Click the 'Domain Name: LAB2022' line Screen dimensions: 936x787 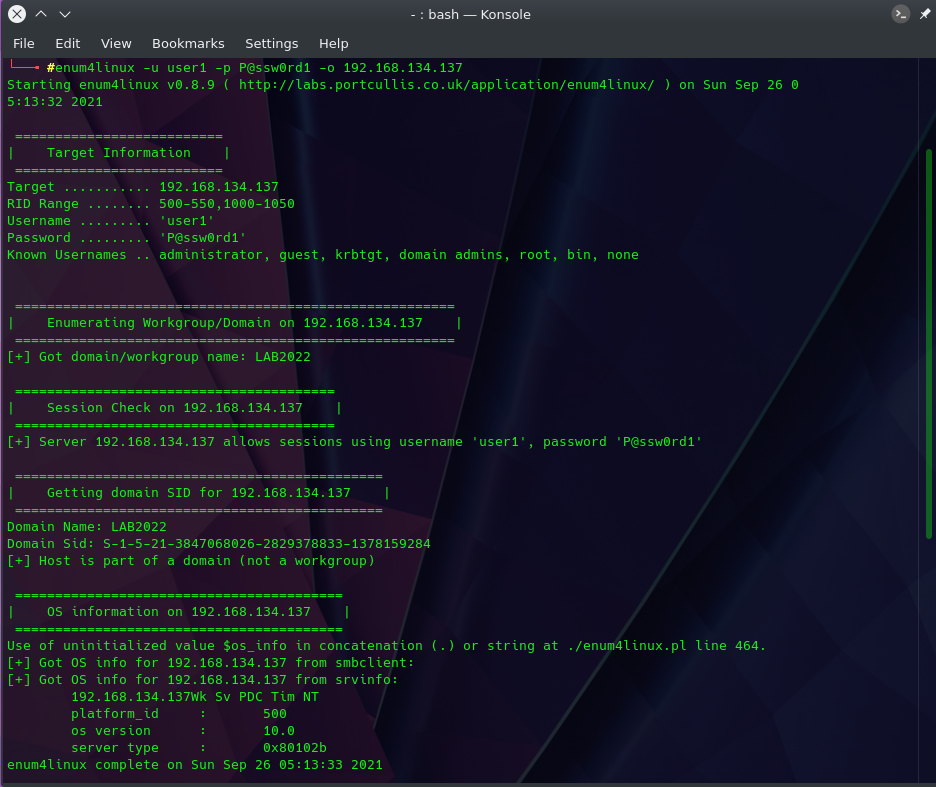pyautogui.click(x=87, y=527)
